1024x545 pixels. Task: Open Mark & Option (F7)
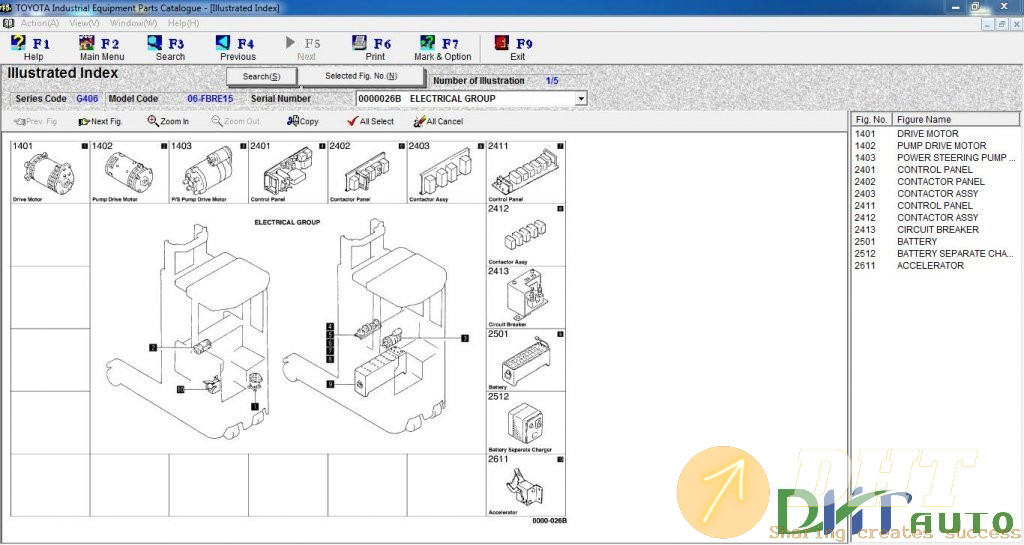click(442, 49)
